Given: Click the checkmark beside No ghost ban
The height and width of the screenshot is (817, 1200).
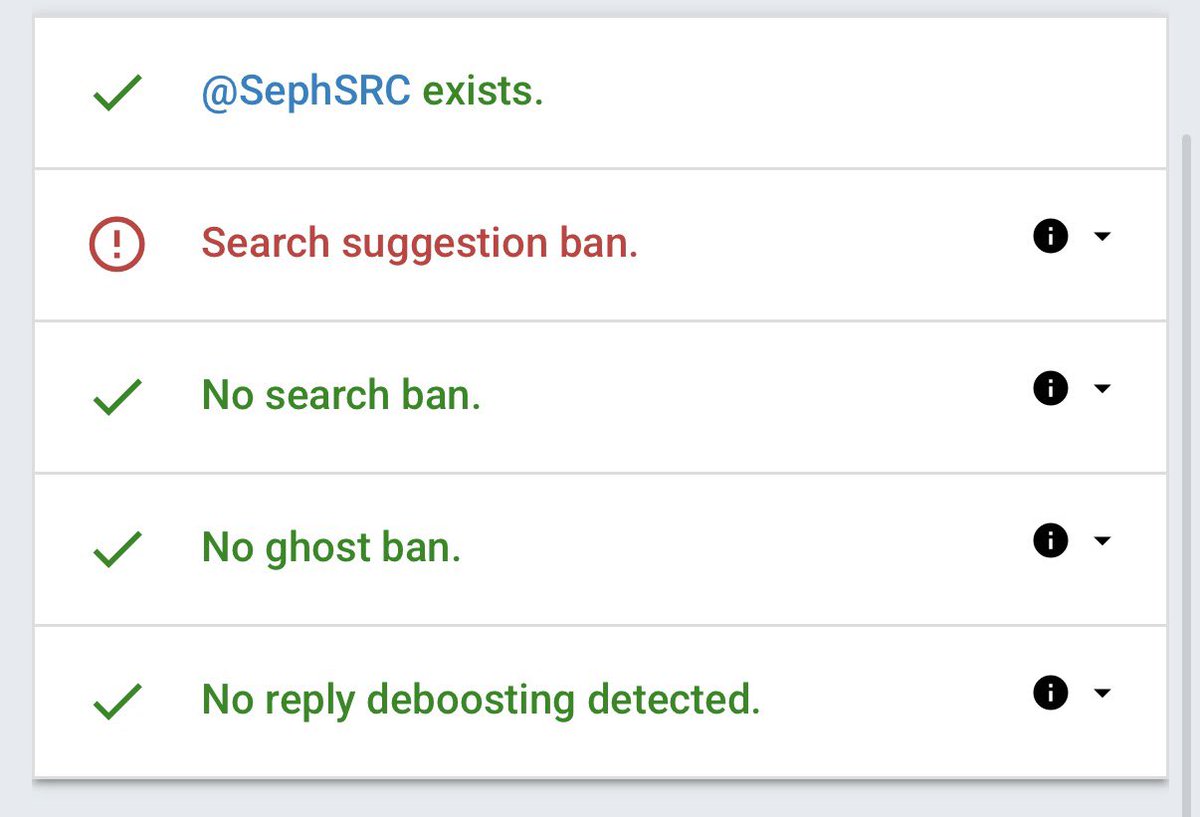Looking at the screenshot, I should 117,551.
